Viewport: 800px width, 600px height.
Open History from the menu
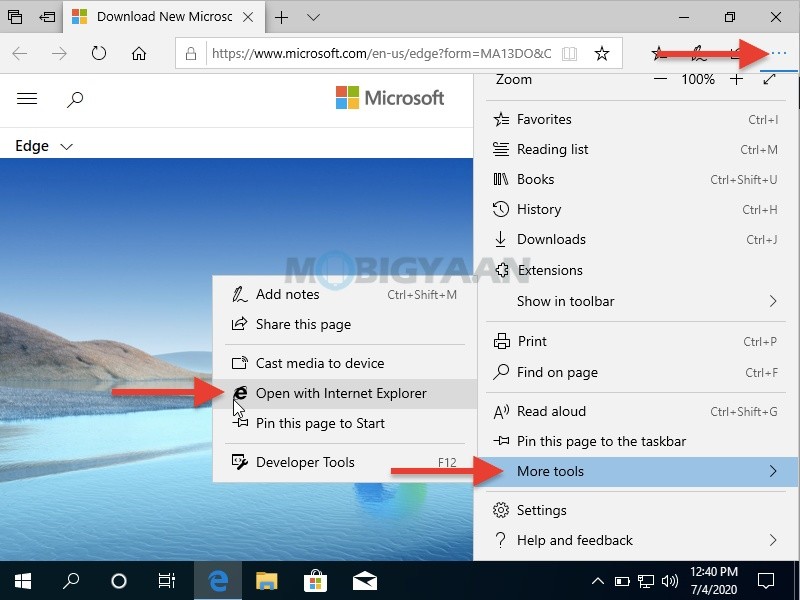(636, 210)
